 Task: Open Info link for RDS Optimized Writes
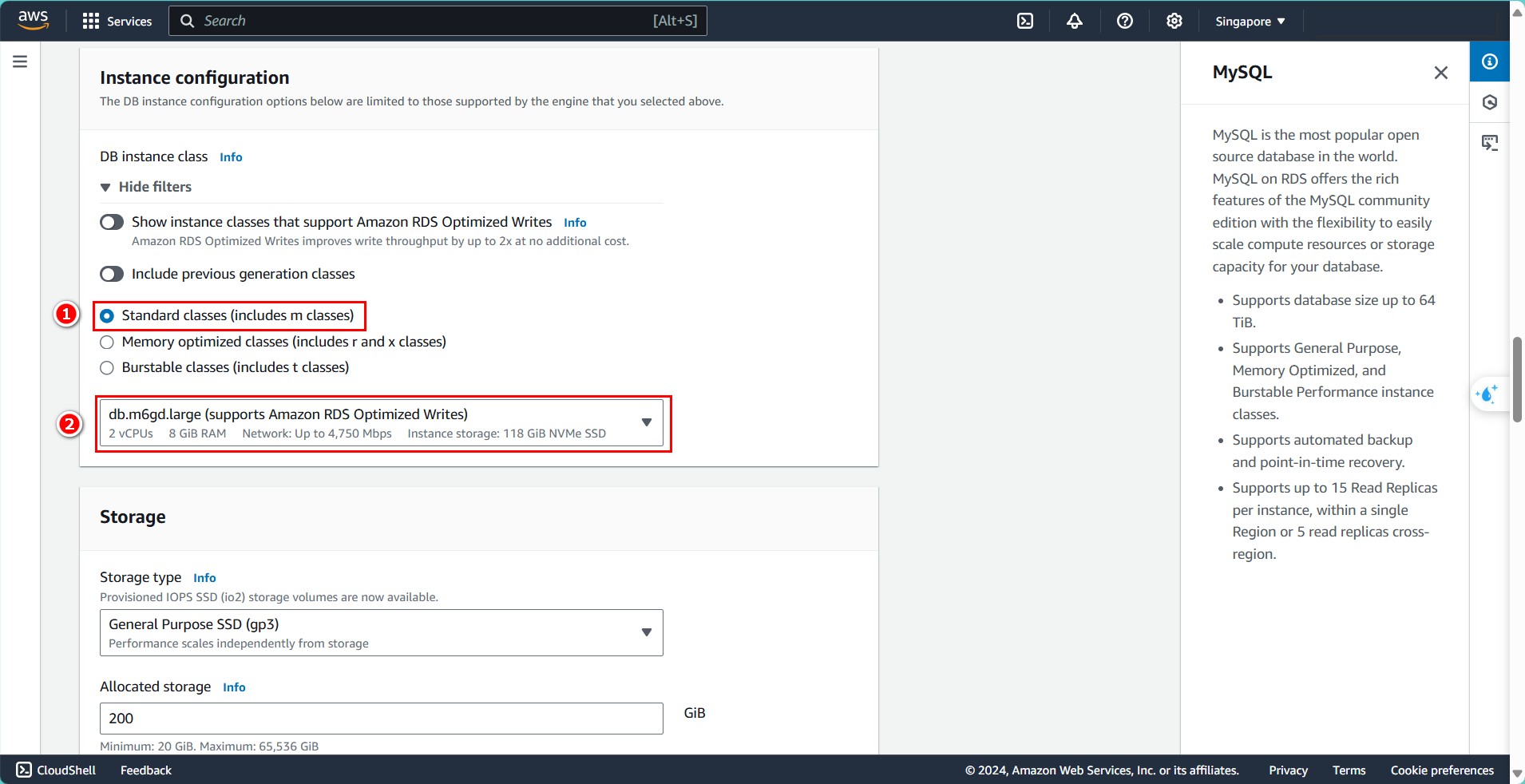[x=575, y=223]
